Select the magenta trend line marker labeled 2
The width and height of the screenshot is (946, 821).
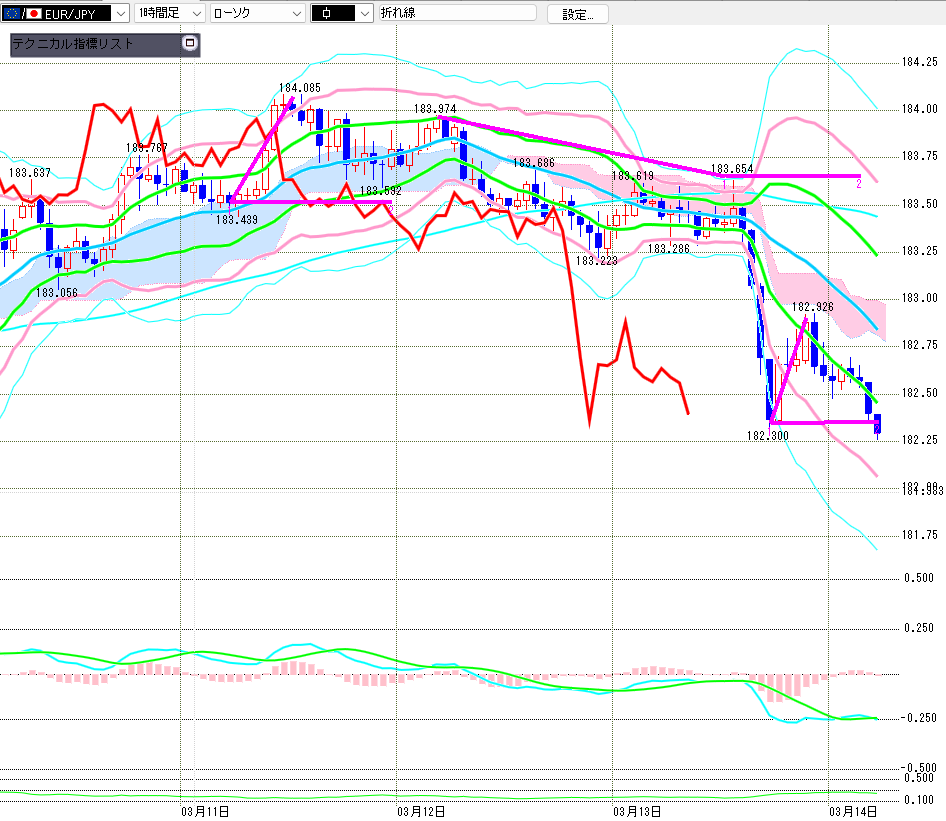[x=858, y=183]
